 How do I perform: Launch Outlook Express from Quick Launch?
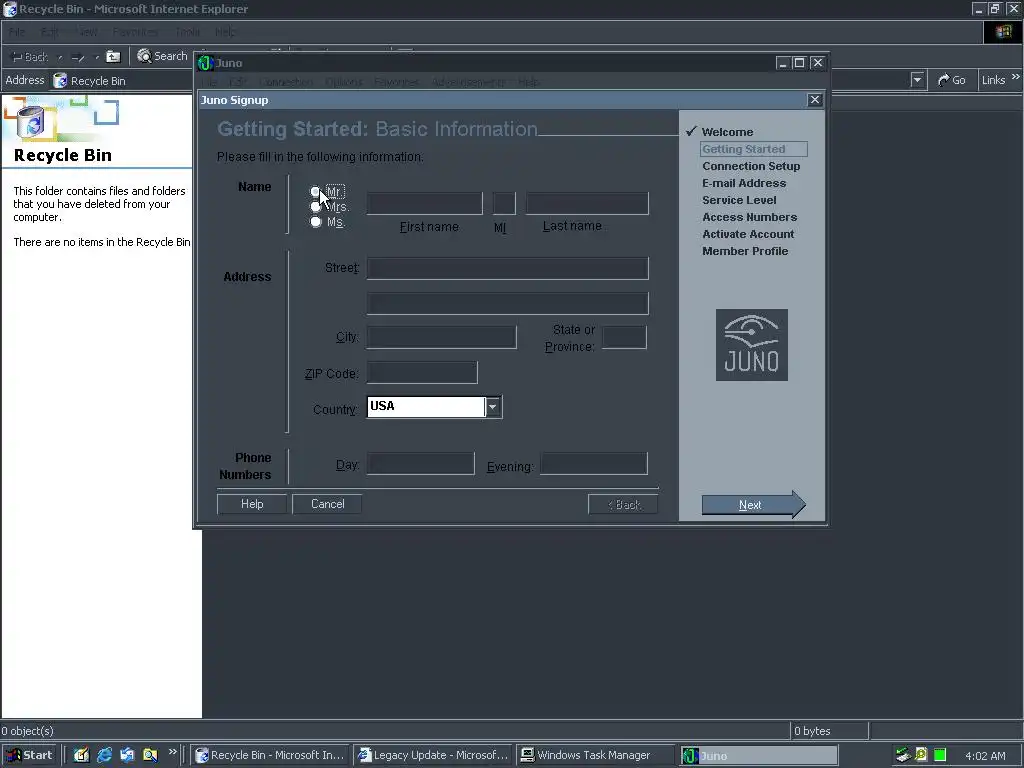[x=127, y=755]
